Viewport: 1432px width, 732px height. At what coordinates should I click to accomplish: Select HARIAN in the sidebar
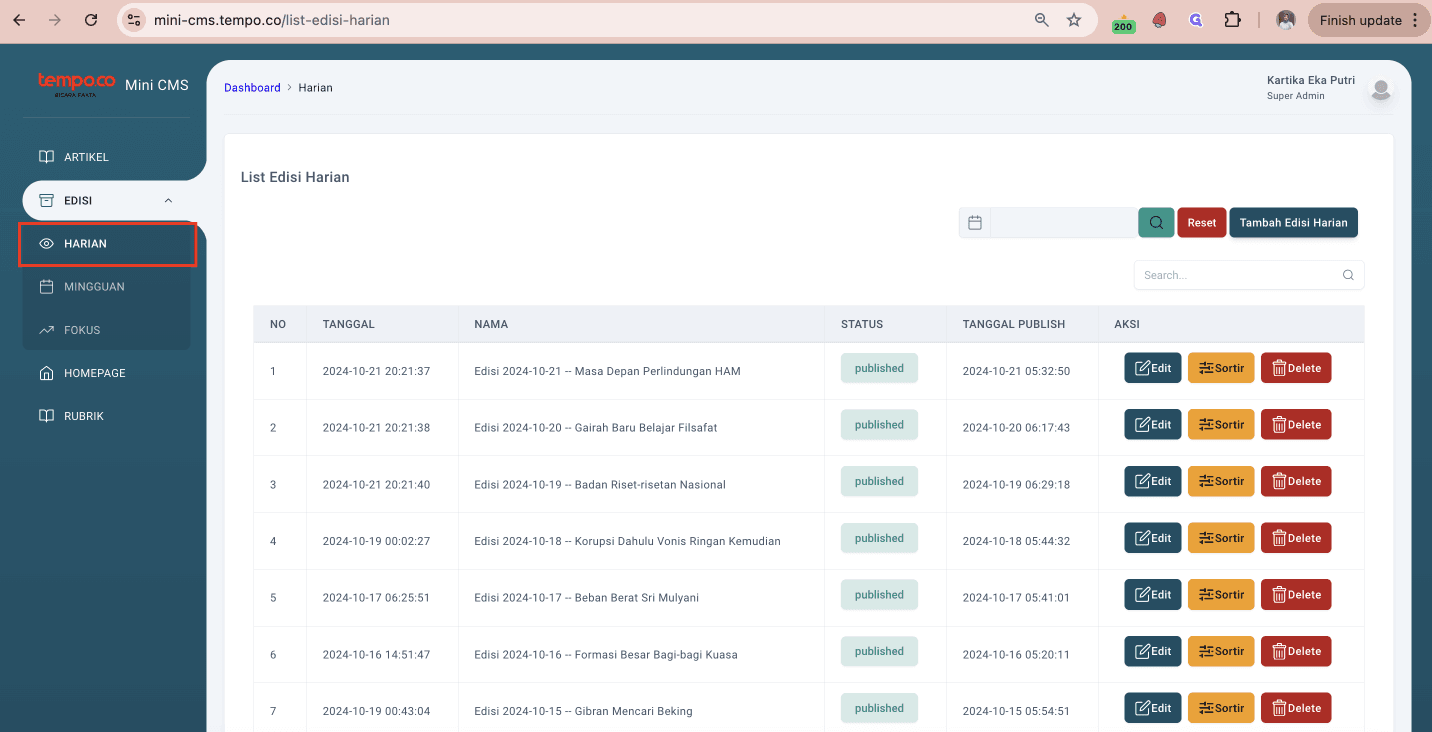click(x=108, y=244)
